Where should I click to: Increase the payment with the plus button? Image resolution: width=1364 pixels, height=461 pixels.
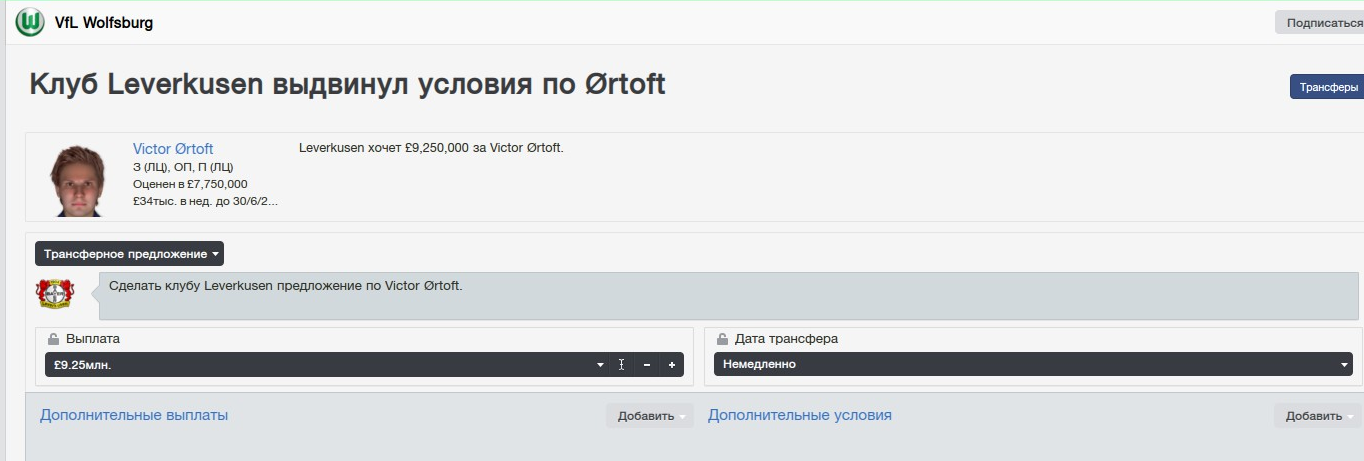click(x=671, y=365)
